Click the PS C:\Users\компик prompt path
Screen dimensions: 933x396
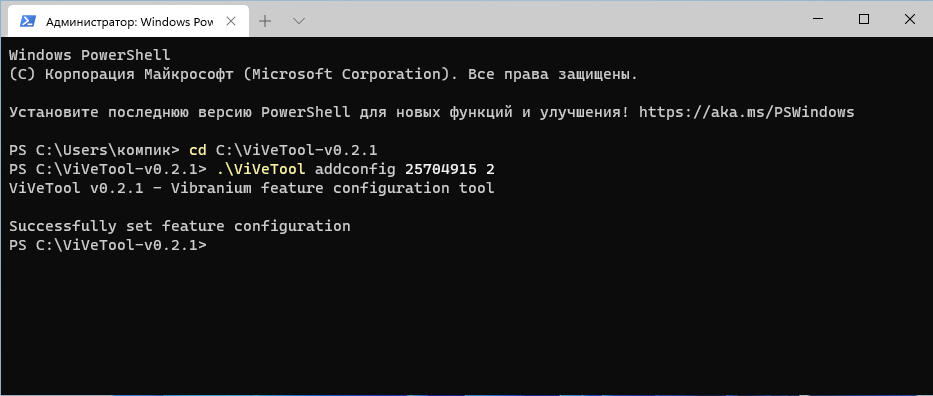click(x=94, y=150)
